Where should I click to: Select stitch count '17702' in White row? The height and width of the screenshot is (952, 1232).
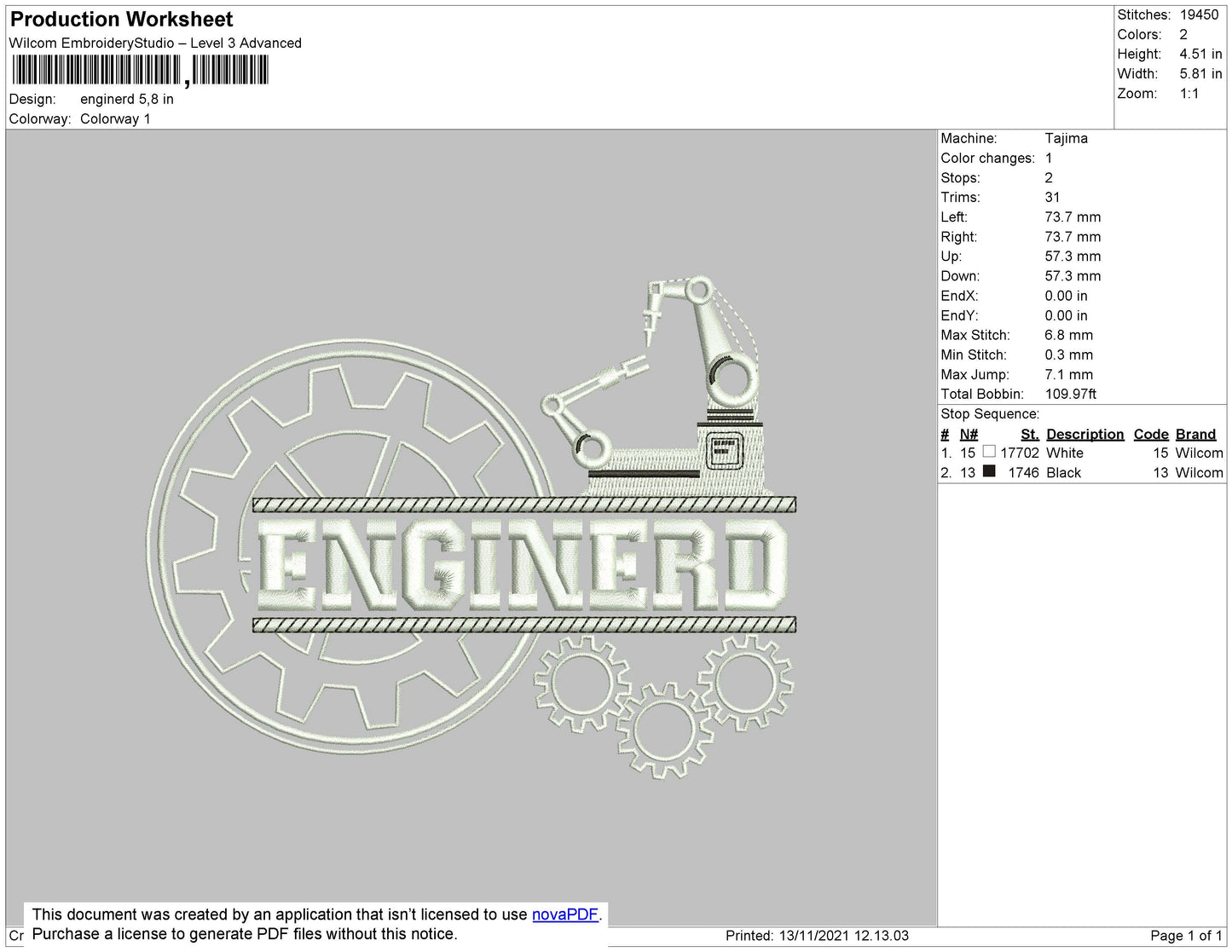(x=1020, y=453)
